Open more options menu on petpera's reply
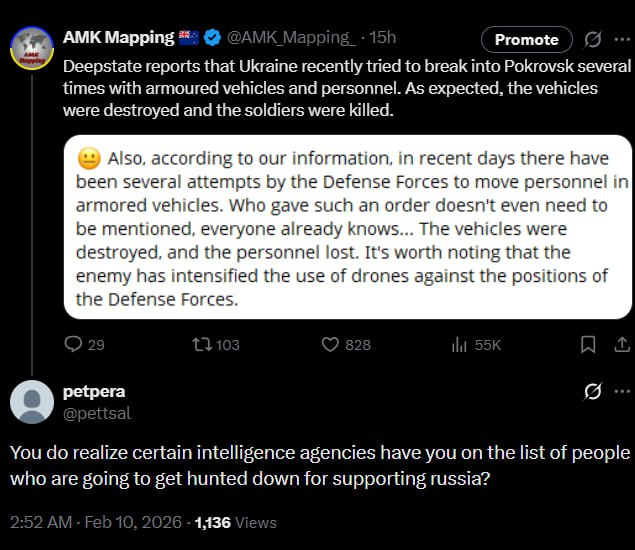 624,391
